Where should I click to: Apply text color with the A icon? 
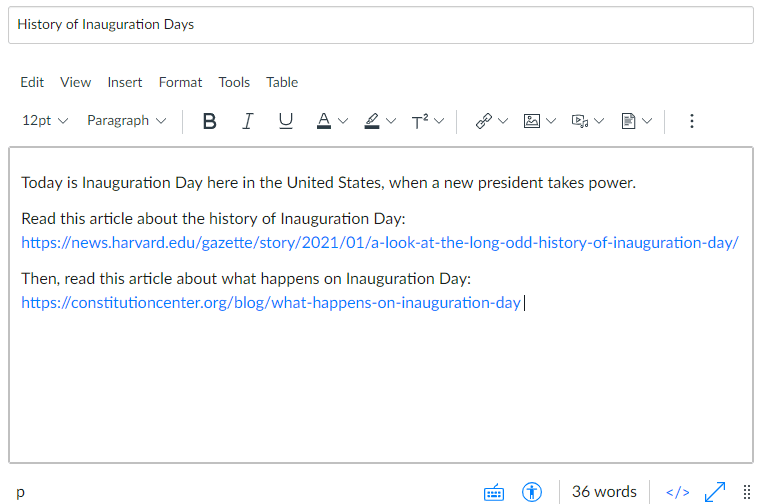point(324,121)
